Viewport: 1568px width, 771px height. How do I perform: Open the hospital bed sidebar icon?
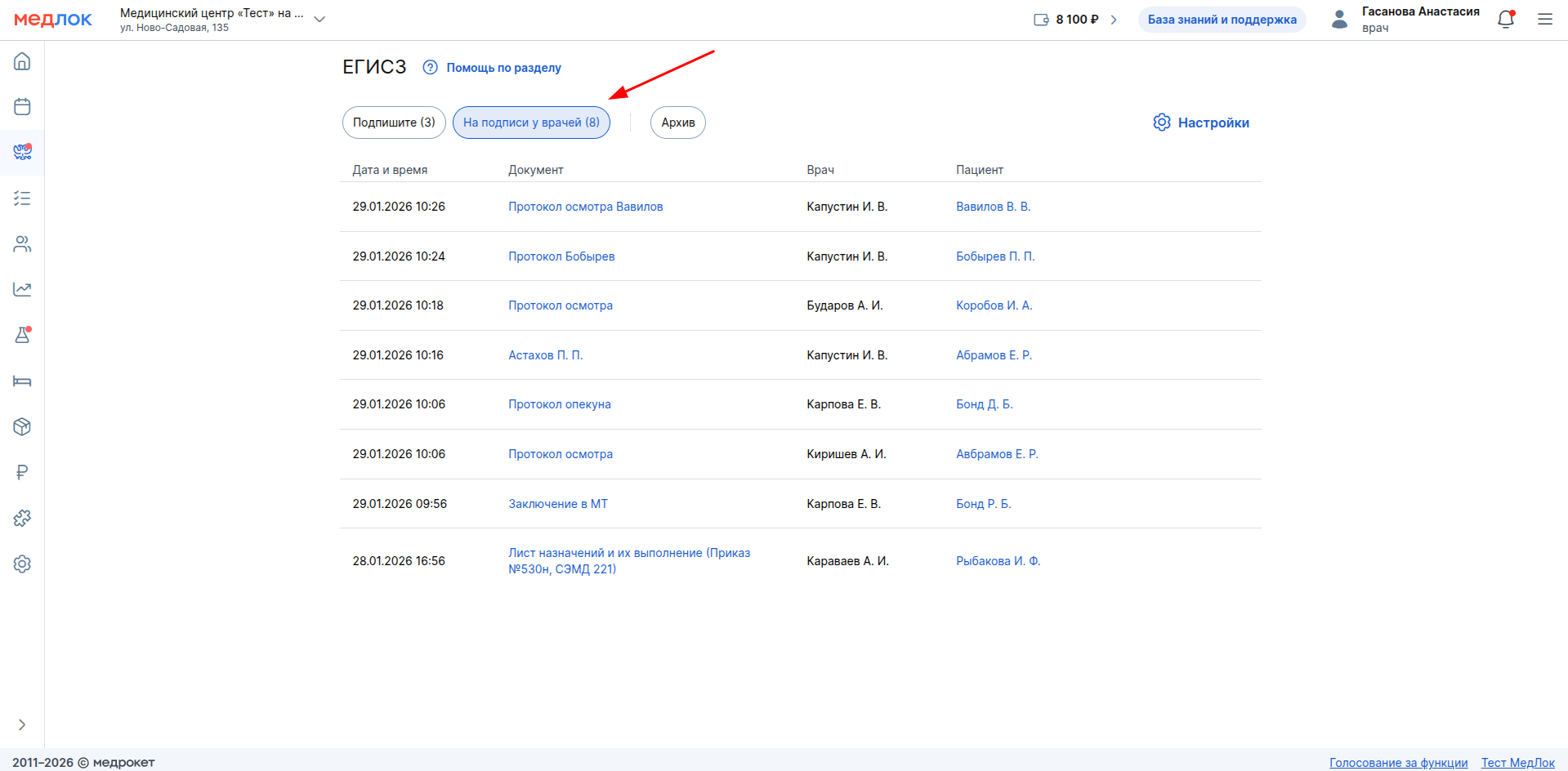point(22,381)
